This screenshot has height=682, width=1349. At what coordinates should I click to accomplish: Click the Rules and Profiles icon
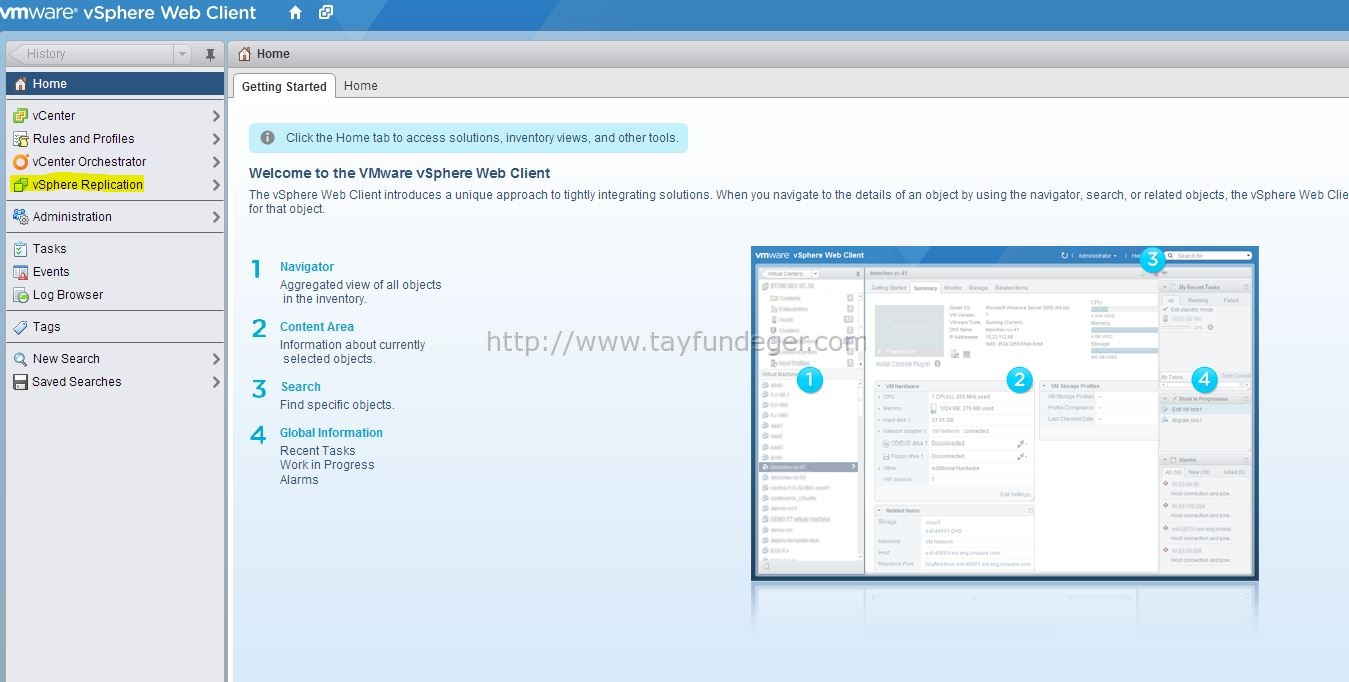[x=20, y=139]
